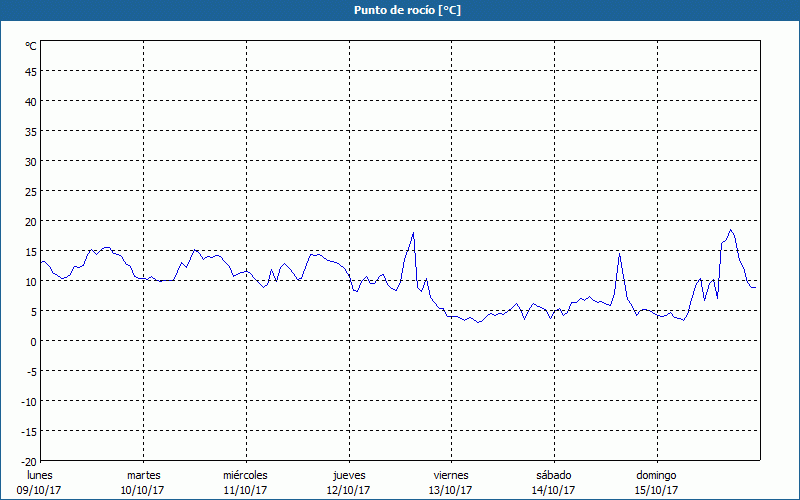Screen dimensions: 800x500
Task: Select the 30 value on the Y axis
Action: pyautogui.click(x=30, y=161)
